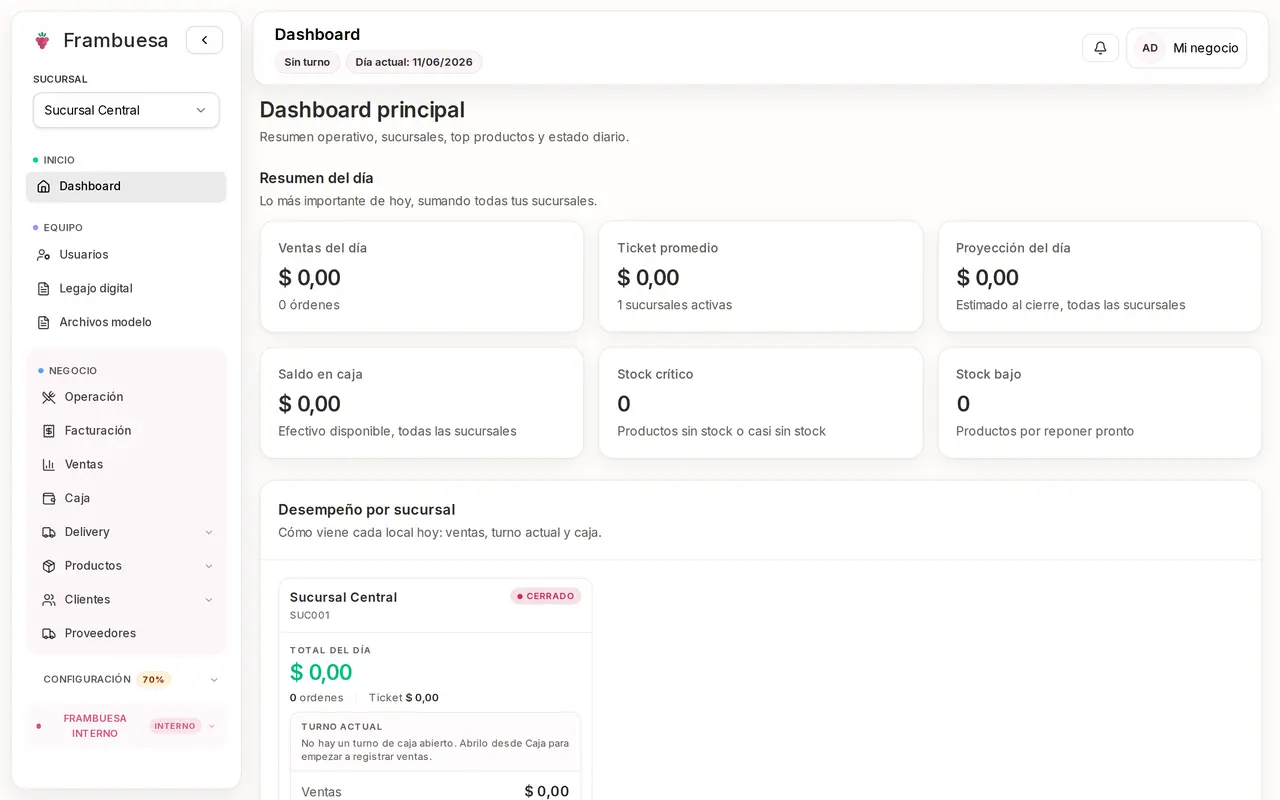Click the Facturación receipt icon
Viewport: 1280px width, 800px height.
pyautogui.click(x=48, y=431)
